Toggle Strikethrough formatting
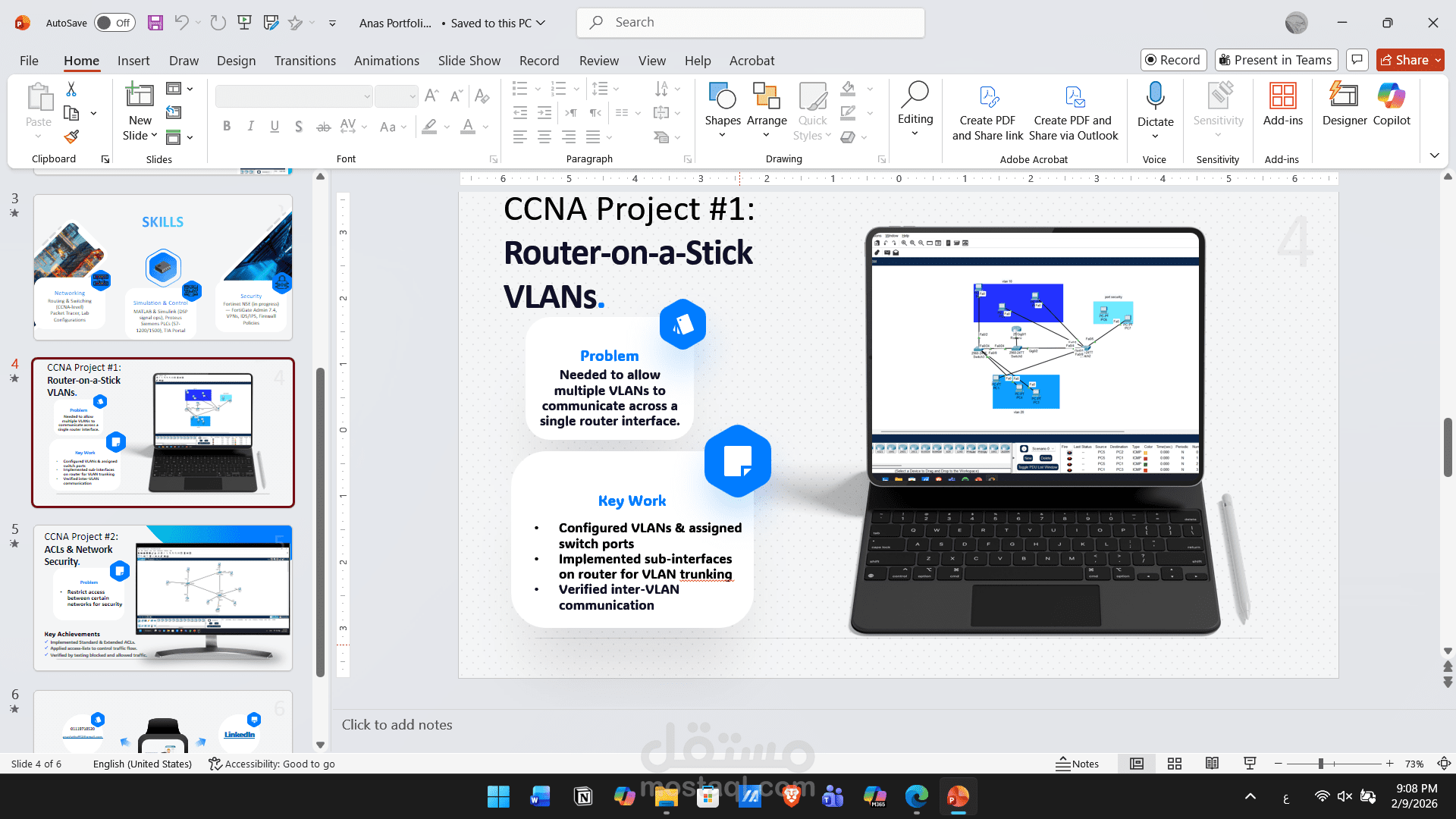 (323, 127)
